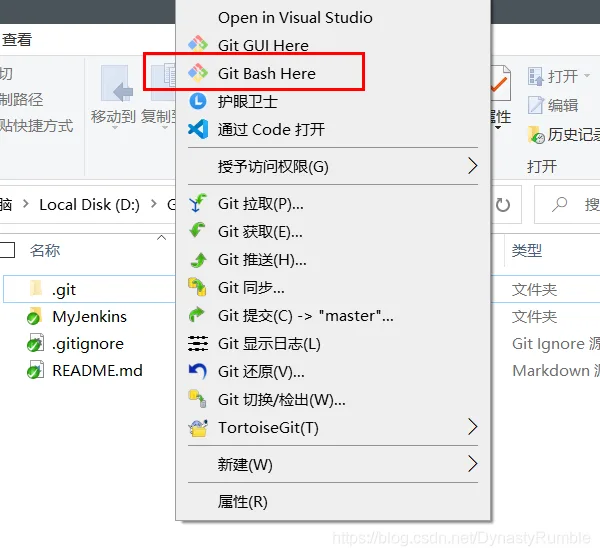The image size is (600, 556).
Task: Click the Git 推送 push icon
Action: point(198,259)
